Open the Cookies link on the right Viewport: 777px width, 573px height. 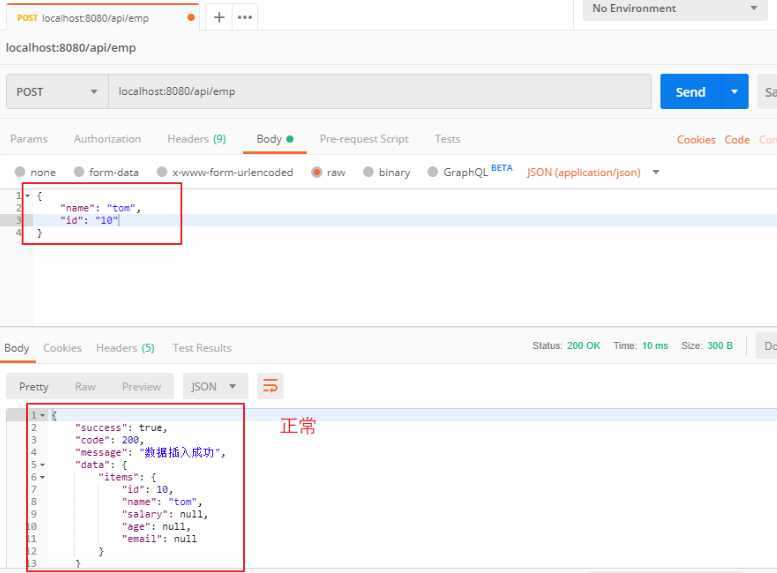(x=696, y=140)
